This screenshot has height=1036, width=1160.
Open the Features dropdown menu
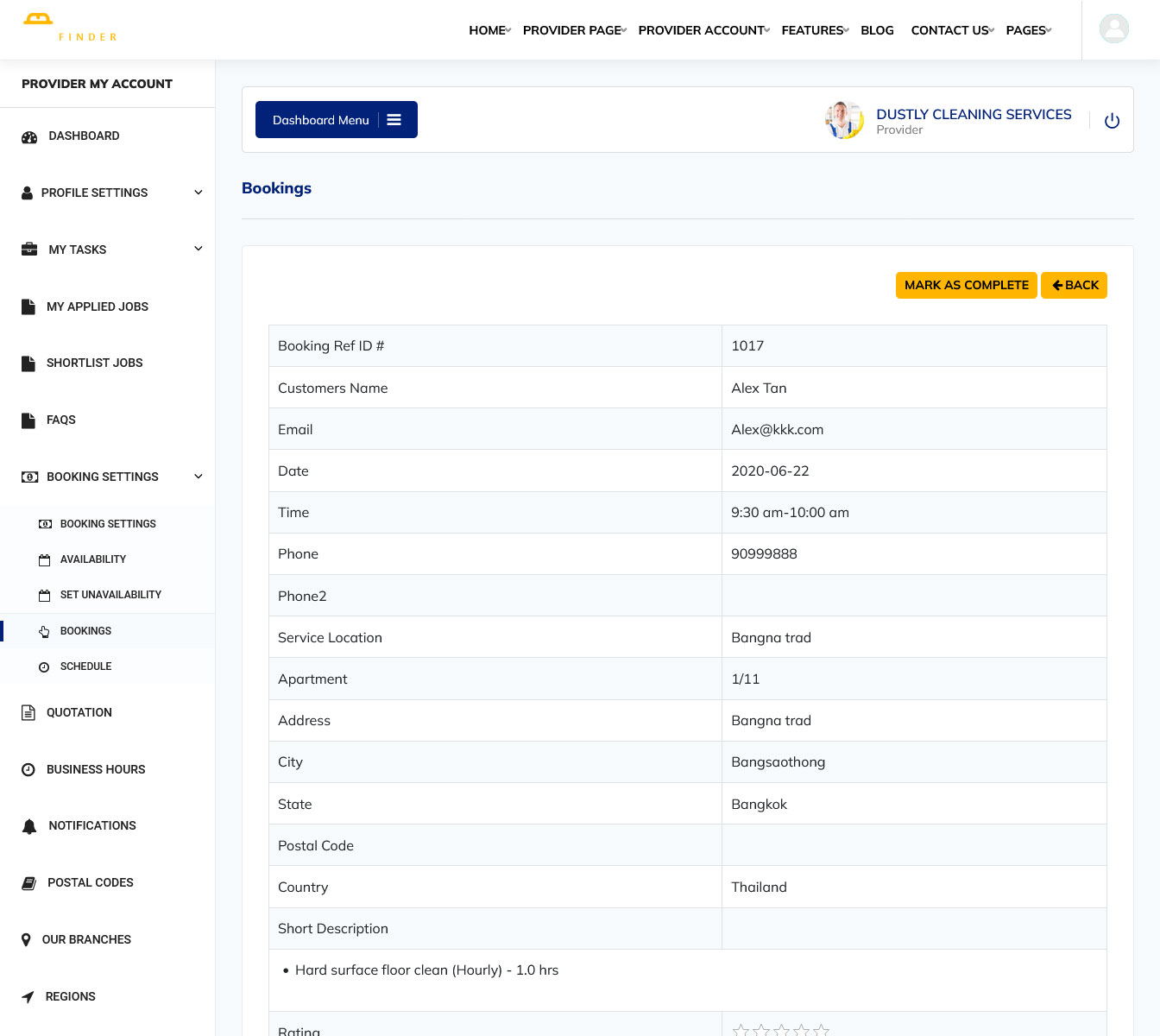click(814, 30)
